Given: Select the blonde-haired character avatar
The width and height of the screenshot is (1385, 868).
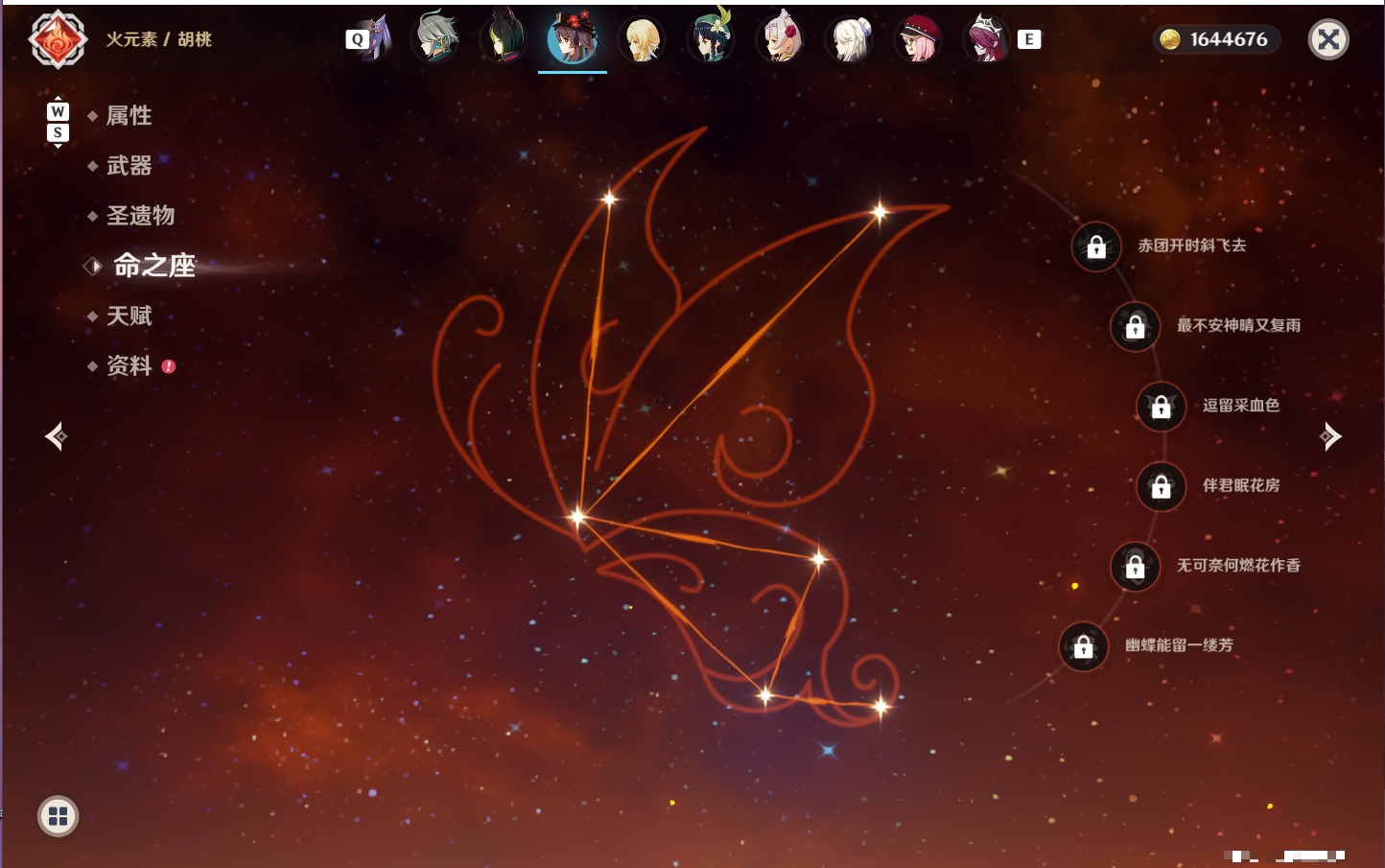Looking at the screenshot, I should coord(642,39).
